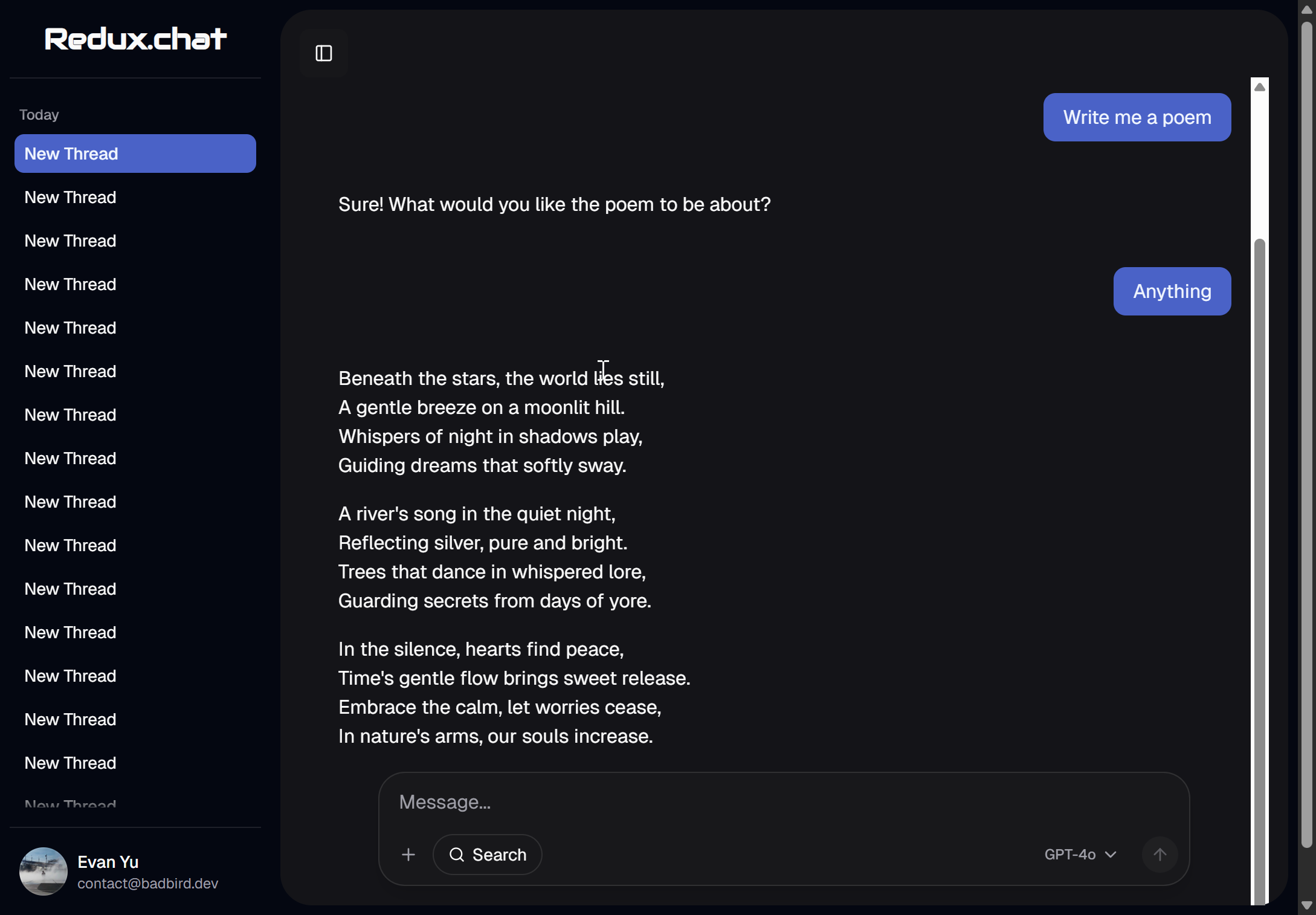Click the contact@badbird.dev email text
The width and height of the screenshot is (1316, 915).
coord(148,884)
